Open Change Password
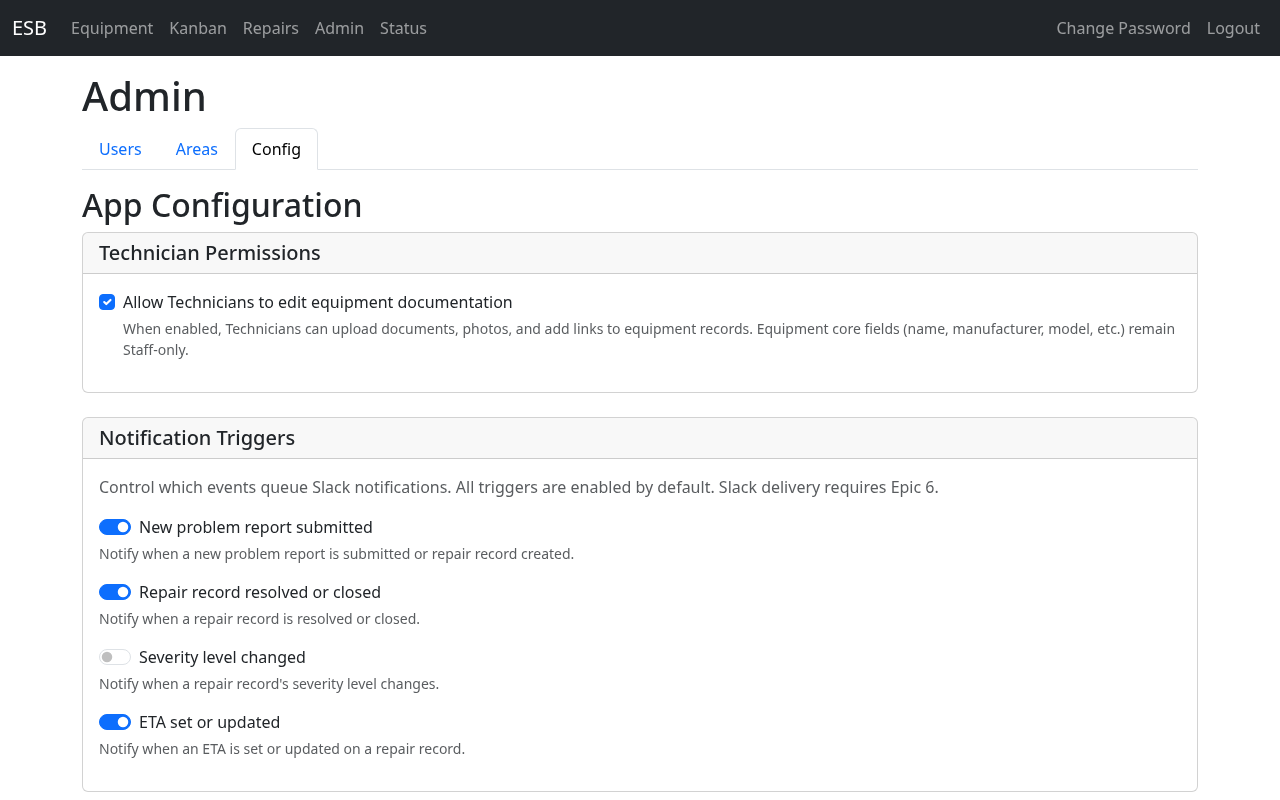This screenshot has width=1280, height=800. (x=1123, y=28)
